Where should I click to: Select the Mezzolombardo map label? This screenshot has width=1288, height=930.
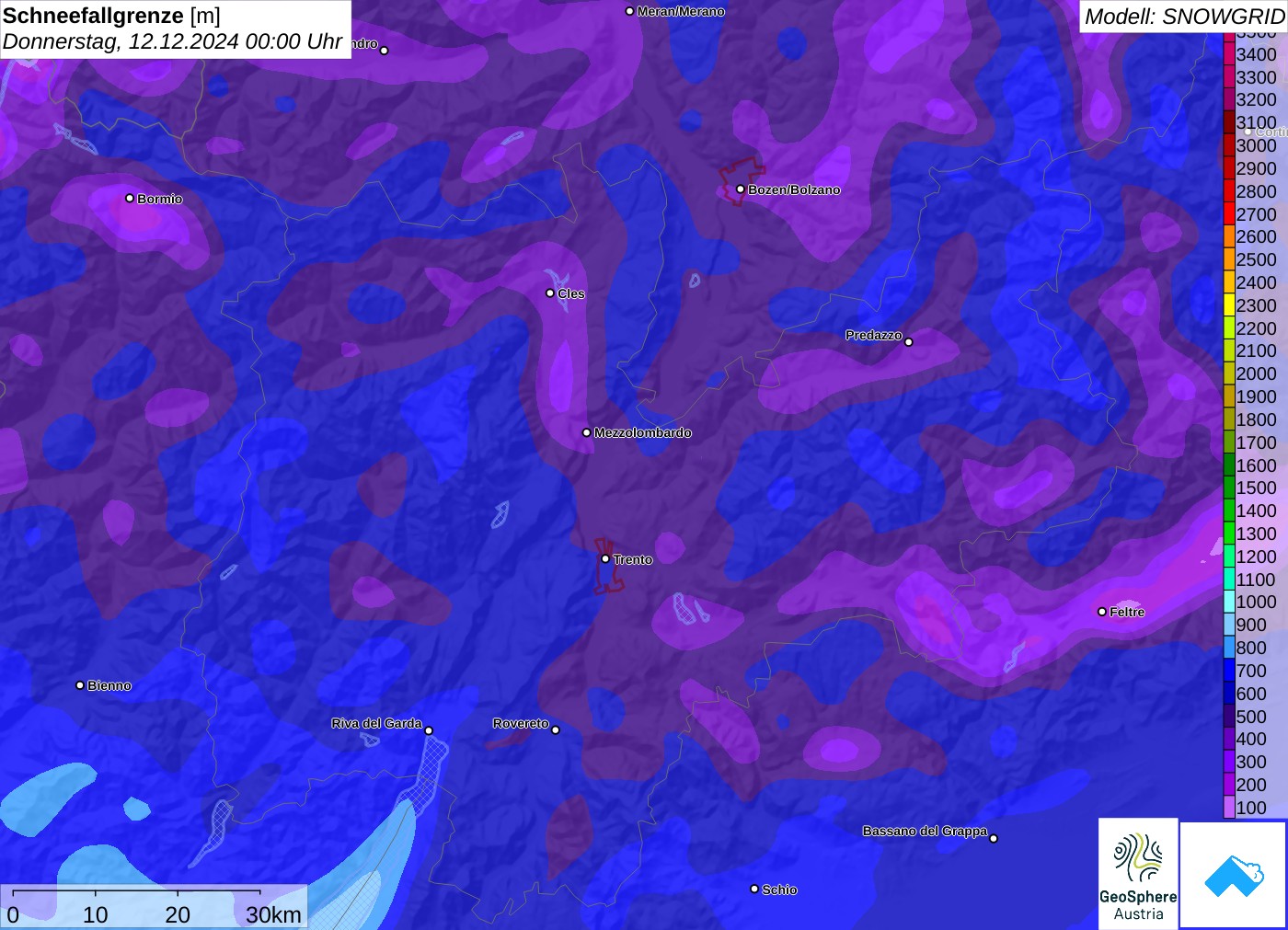tap(642, 432)
